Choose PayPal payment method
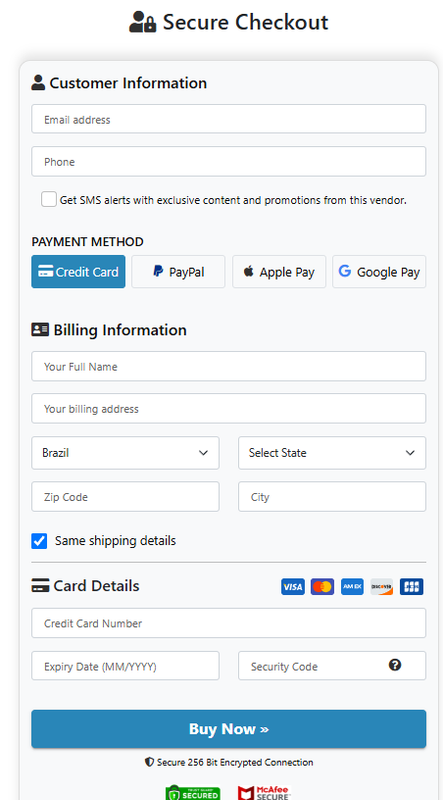The image size is (443, 800). (x=178, y=271)
